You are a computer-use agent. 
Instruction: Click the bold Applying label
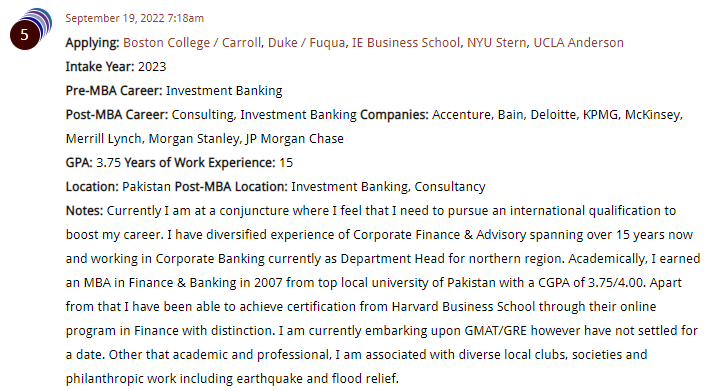pyautogui.click(x=92, y=43)
